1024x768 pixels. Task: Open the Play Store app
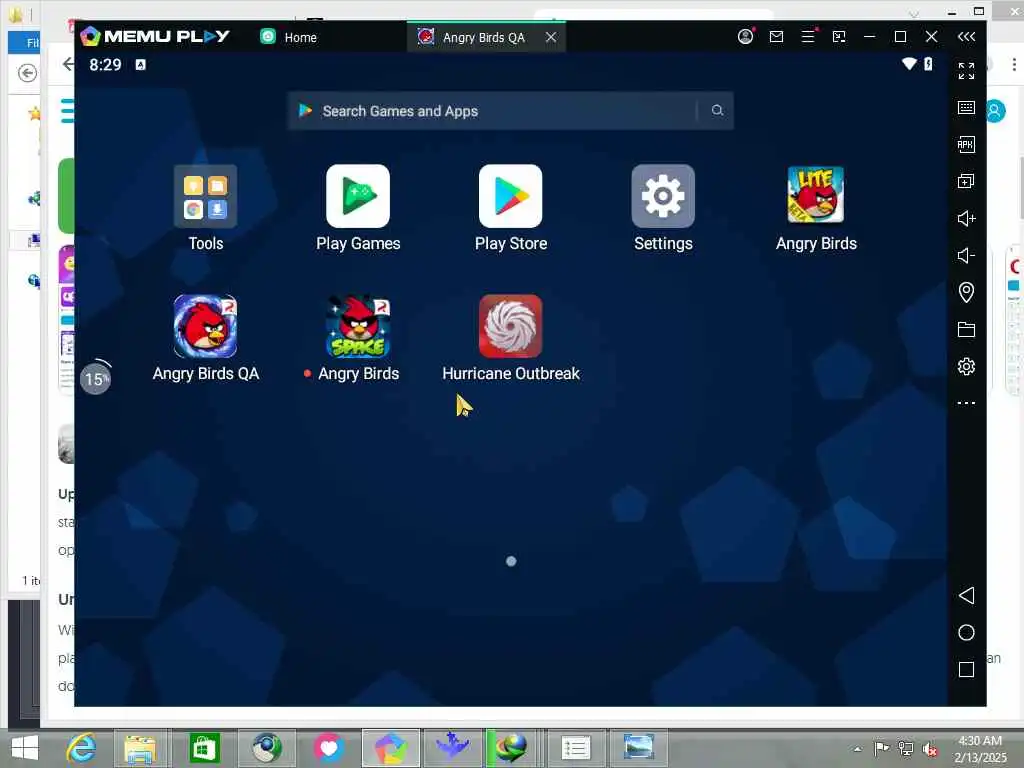click(x=511, y=197)
